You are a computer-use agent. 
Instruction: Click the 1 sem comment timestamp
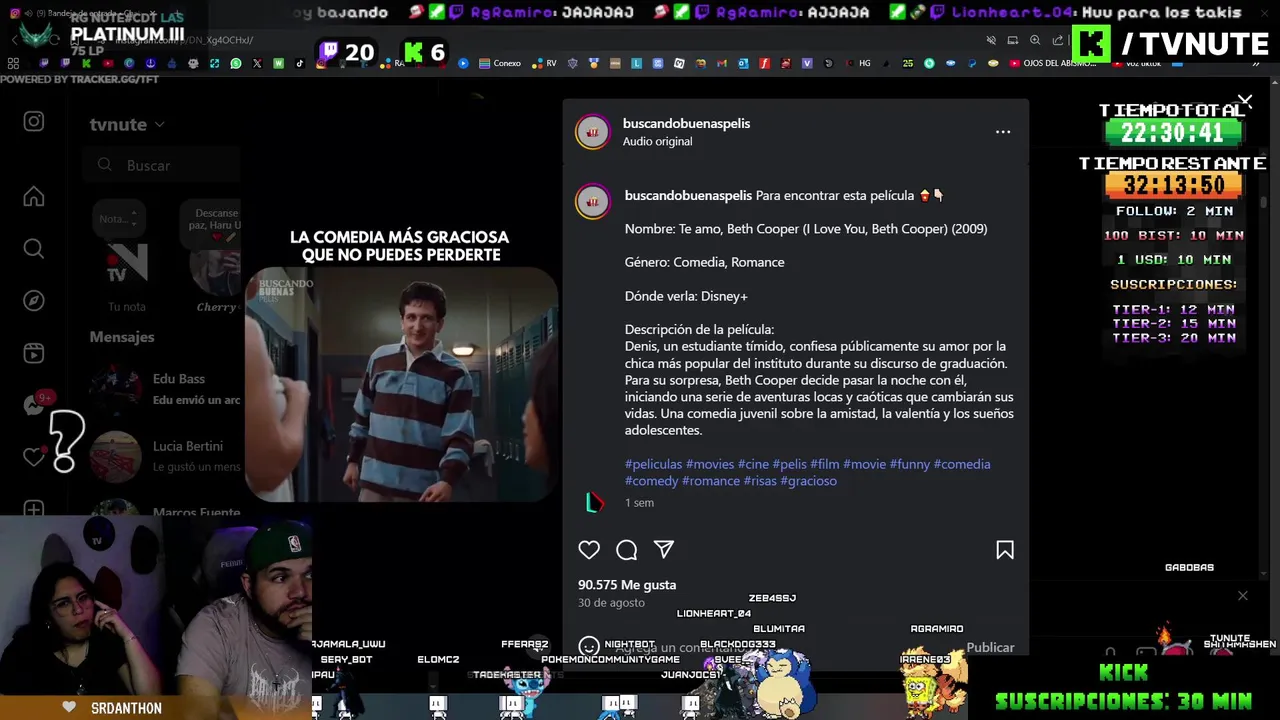(639, 503)
